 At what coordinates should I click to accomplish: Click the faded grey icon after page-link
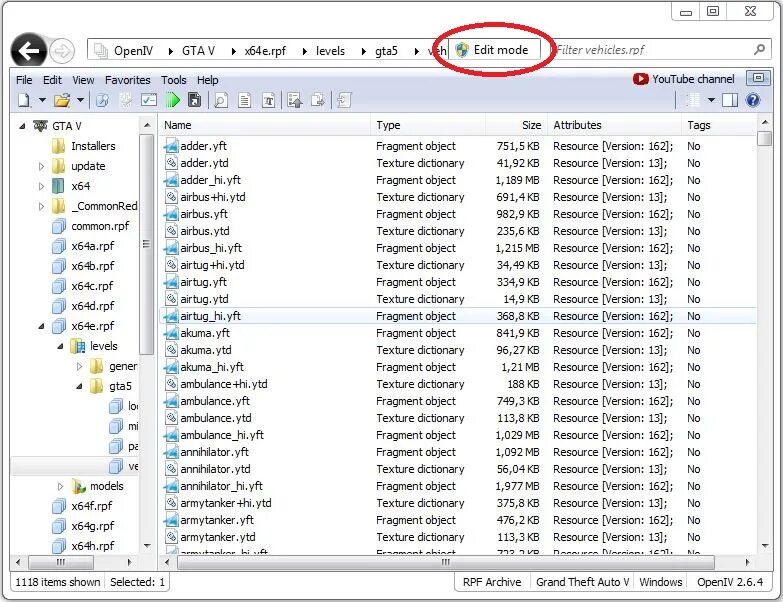coord(125,100)
